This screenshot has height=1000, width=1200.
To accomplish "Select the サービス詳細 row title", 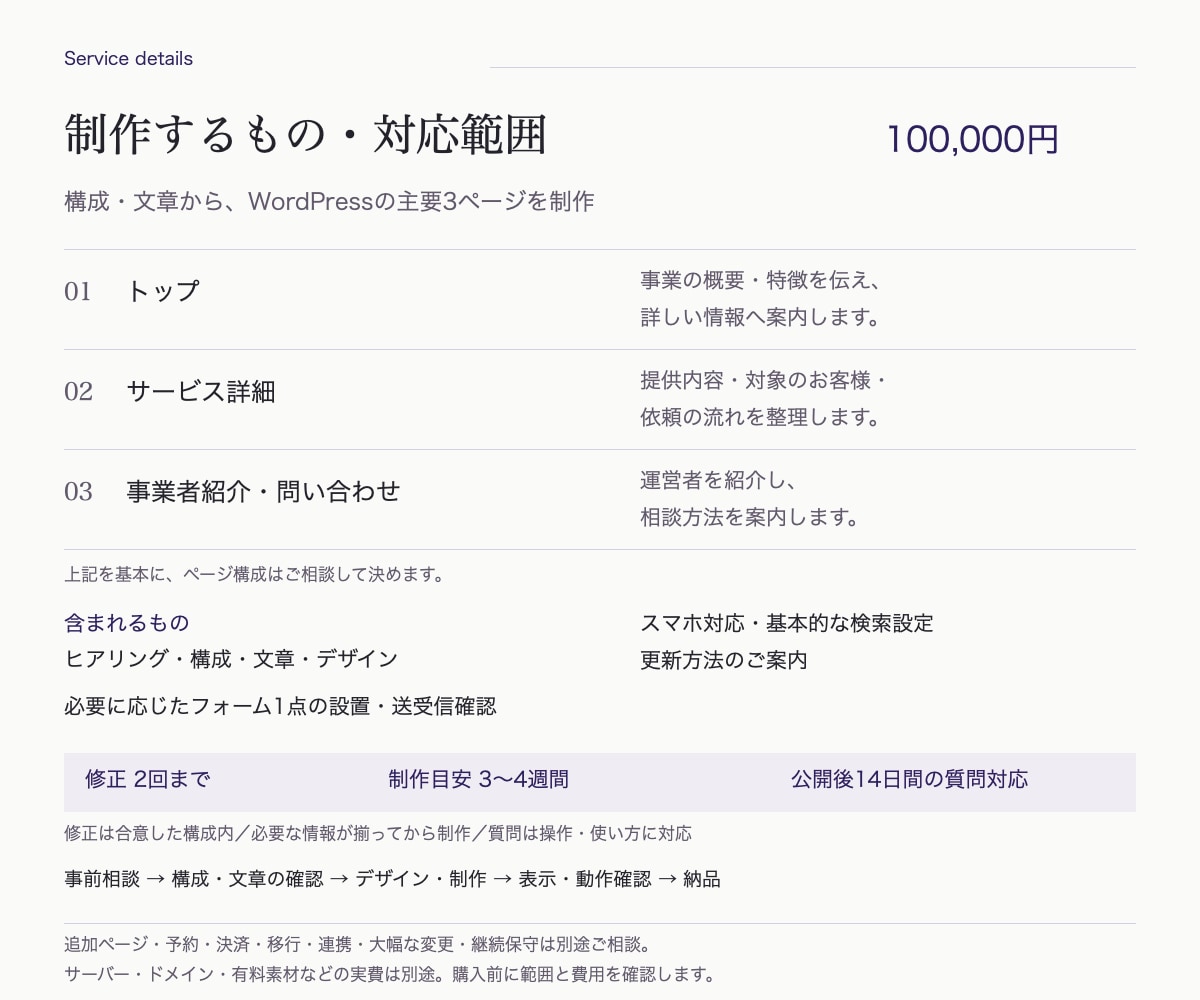I will coord(201,391).
